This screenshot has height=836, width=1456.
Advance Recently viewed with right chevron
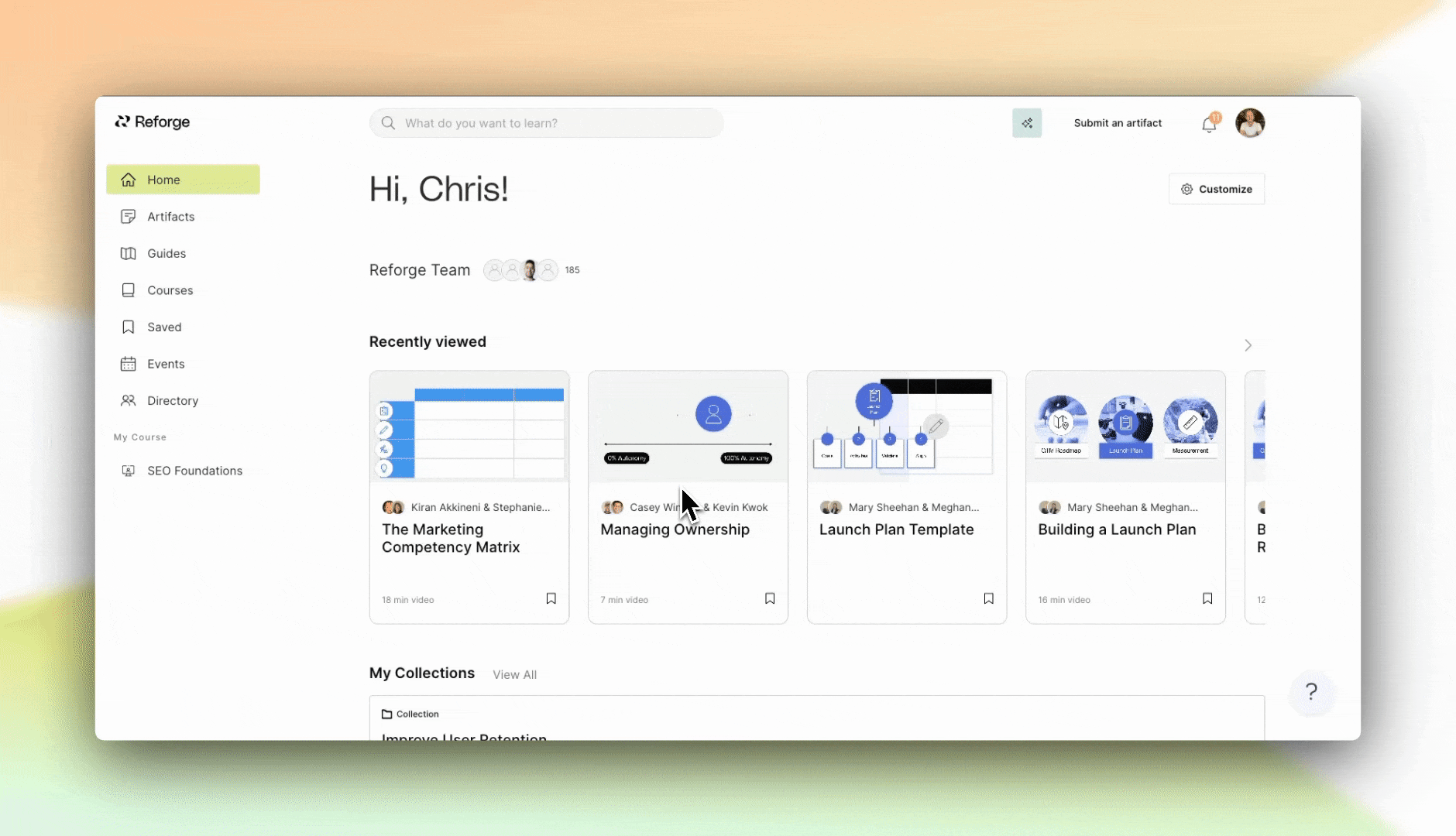click(x=1248, y=345)
